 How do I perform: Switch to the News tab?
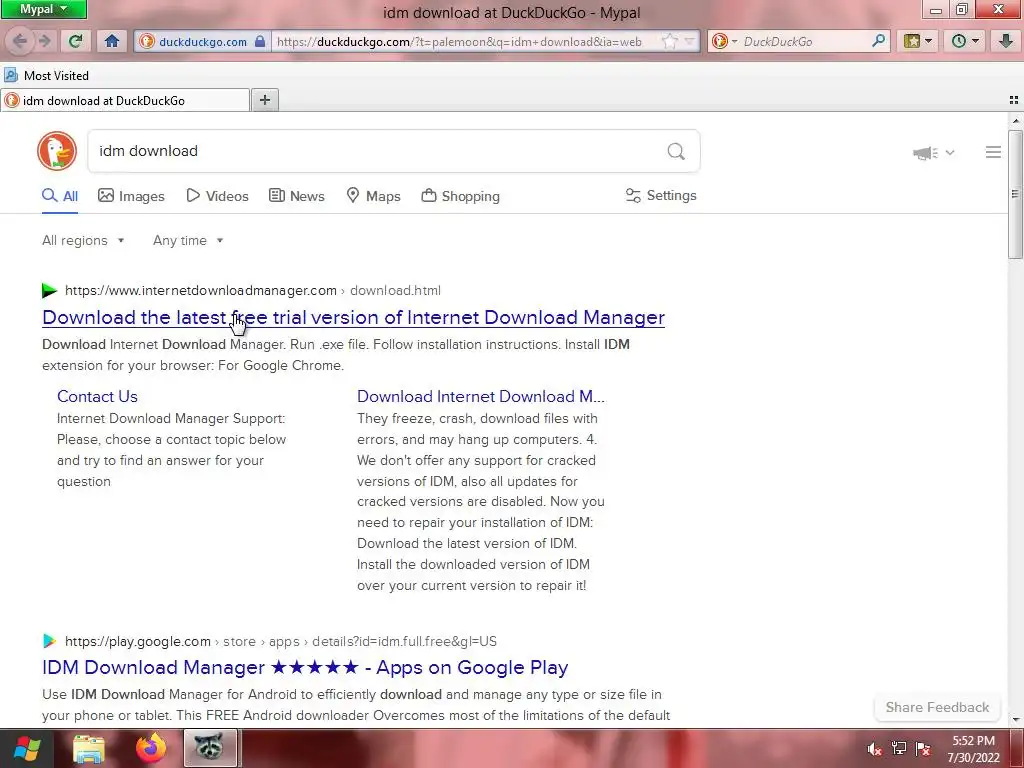[297, 196]
